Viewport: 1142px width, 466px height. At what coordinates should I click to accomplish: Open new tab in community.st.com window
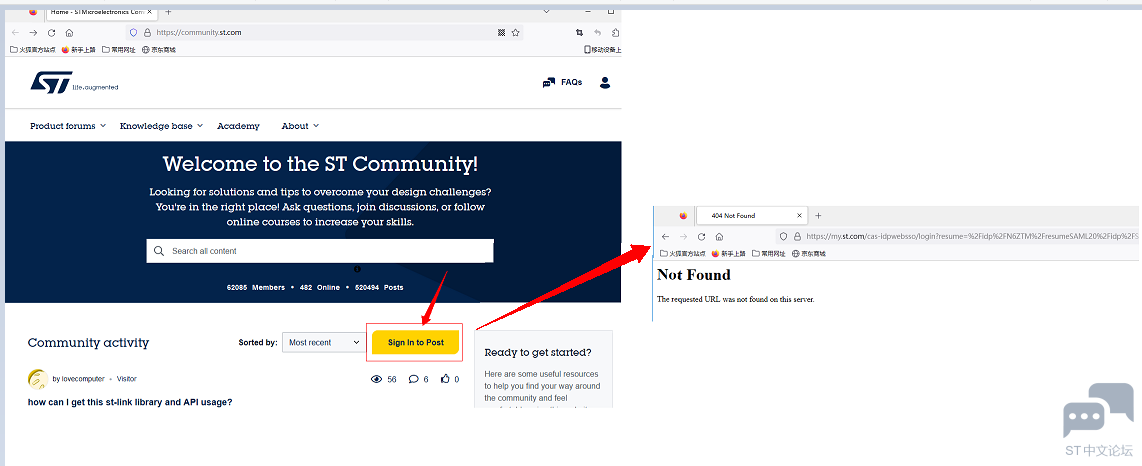click(168, 12)
